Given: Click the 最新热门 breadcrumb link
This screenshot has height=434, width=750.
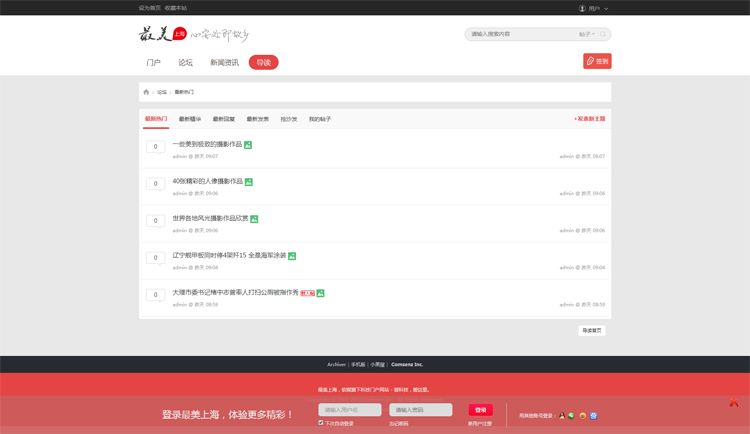Looking at the screenshot, I should [x=184, y=92].
